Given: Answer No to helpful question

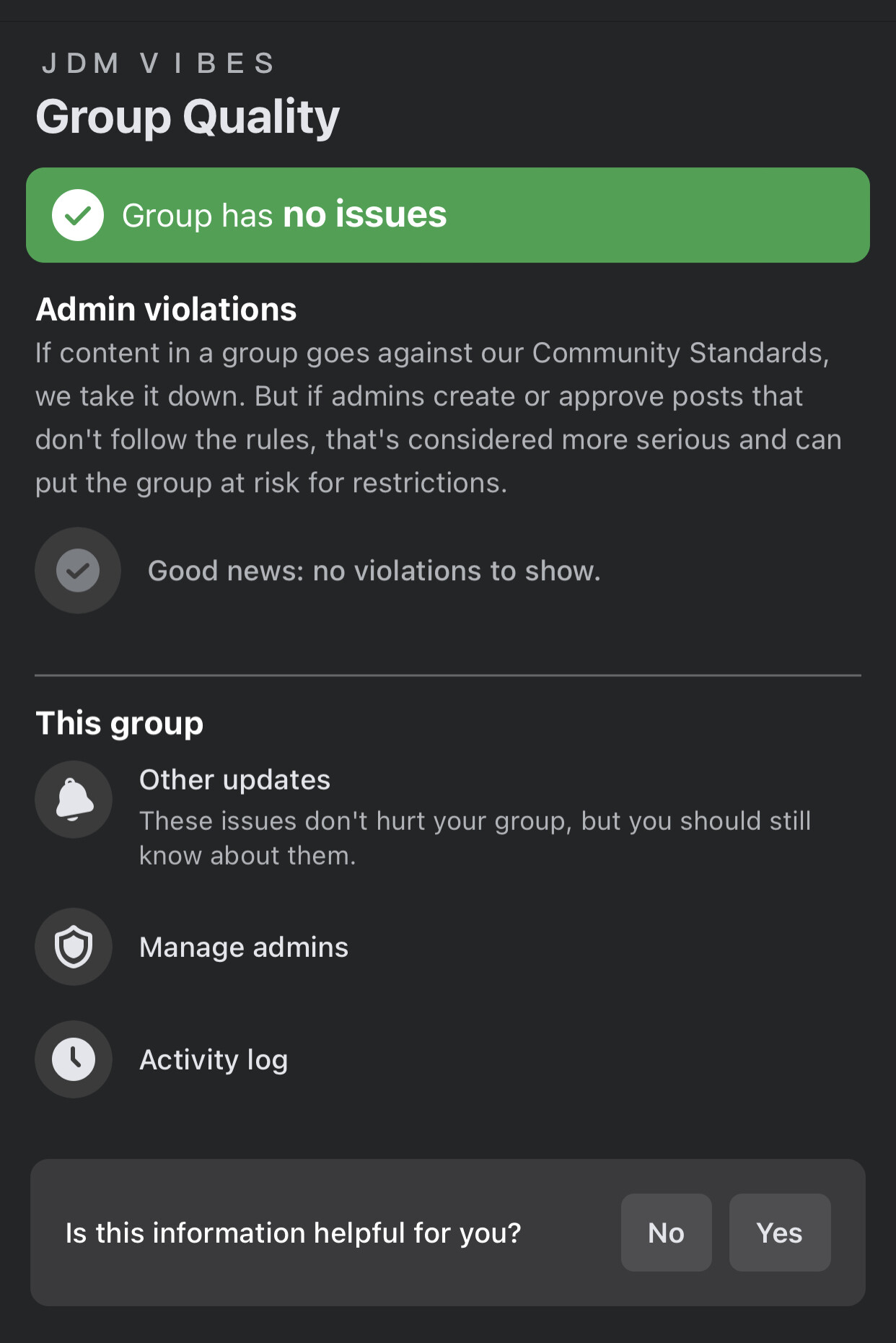Looking at the screenshot, I should (666, 1233).
